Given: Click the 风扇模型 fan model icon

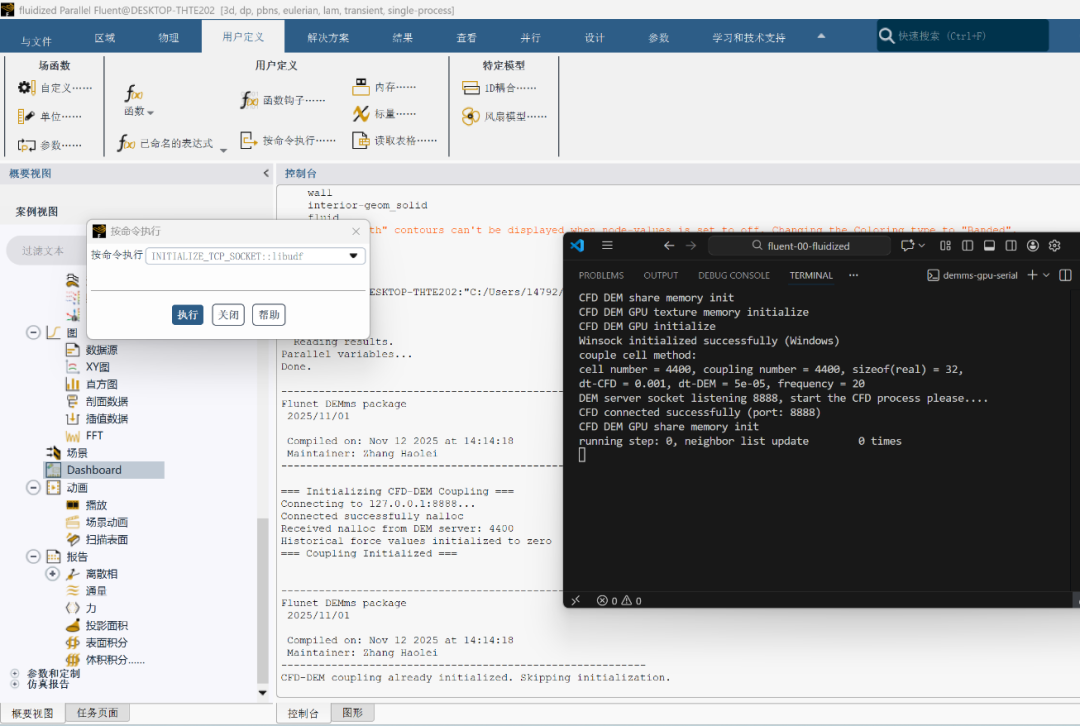Looking at the screenshot, I should (x=471, y=117).
